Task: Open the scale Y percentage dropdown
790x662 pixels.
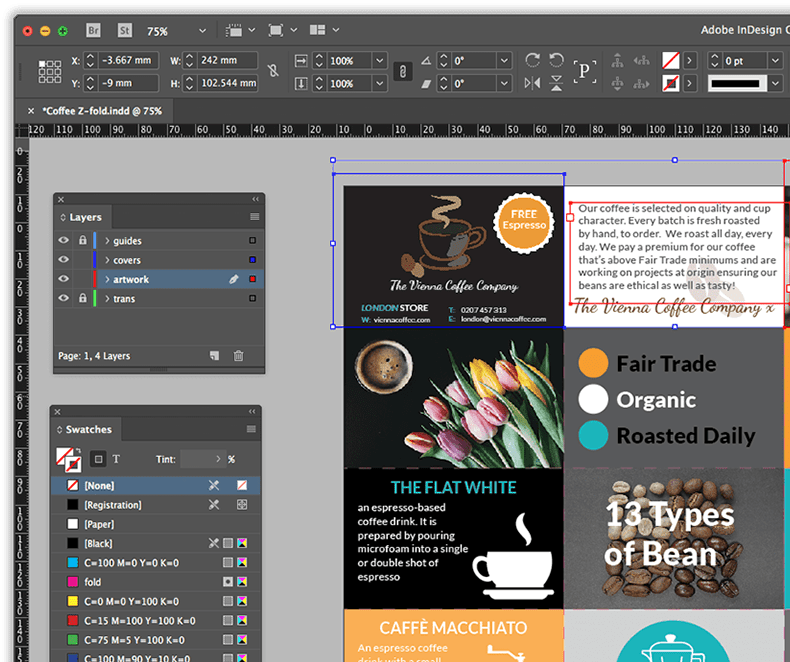Action: pos(379,83)
